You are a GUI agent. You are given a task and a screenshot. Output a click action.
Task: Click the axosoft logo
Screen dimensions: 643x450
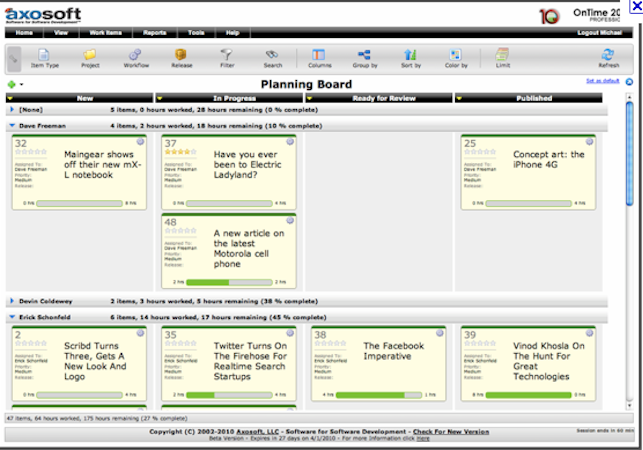43,15
